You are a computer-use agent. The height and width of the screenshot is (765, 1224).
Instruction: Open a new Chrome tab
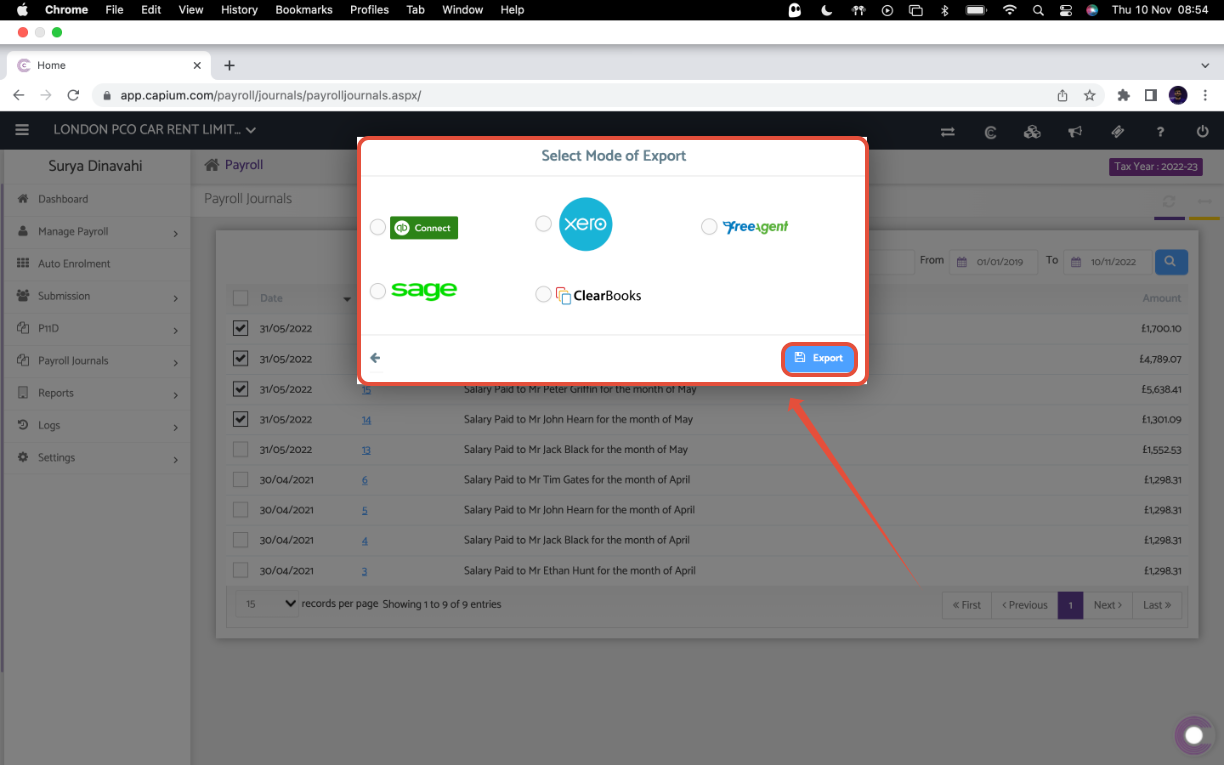(x=229, y=65)
